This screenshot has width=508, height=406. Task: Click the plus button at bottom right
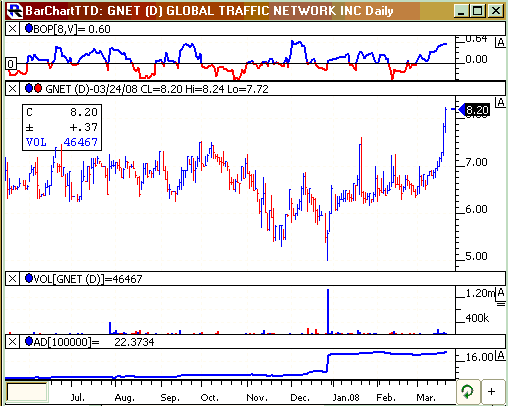[491, 391]
